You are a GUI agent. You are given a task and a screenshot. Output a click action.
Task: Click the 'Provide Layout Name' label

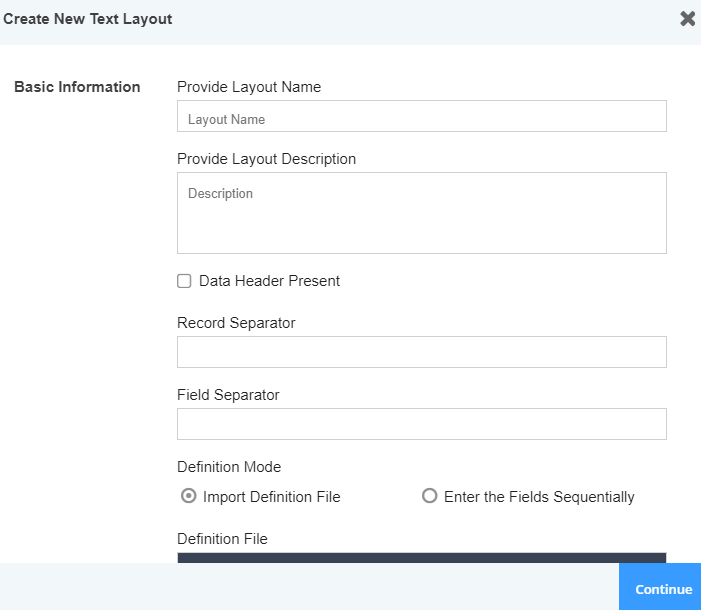click(249, 87)
